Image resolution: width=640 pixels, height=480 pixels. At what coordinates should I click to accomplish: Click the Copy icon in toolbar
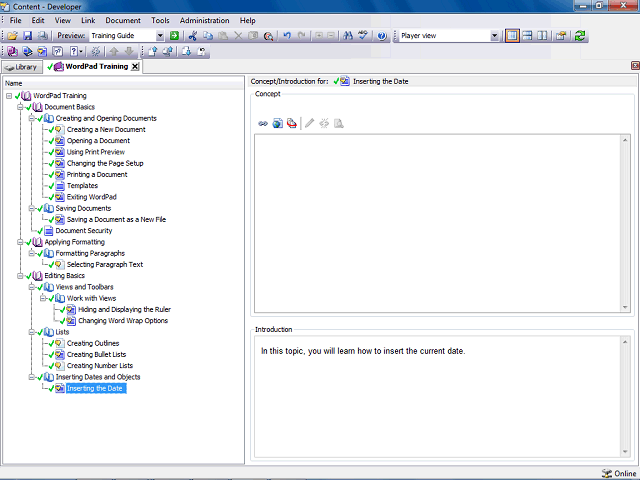(208, 36)
